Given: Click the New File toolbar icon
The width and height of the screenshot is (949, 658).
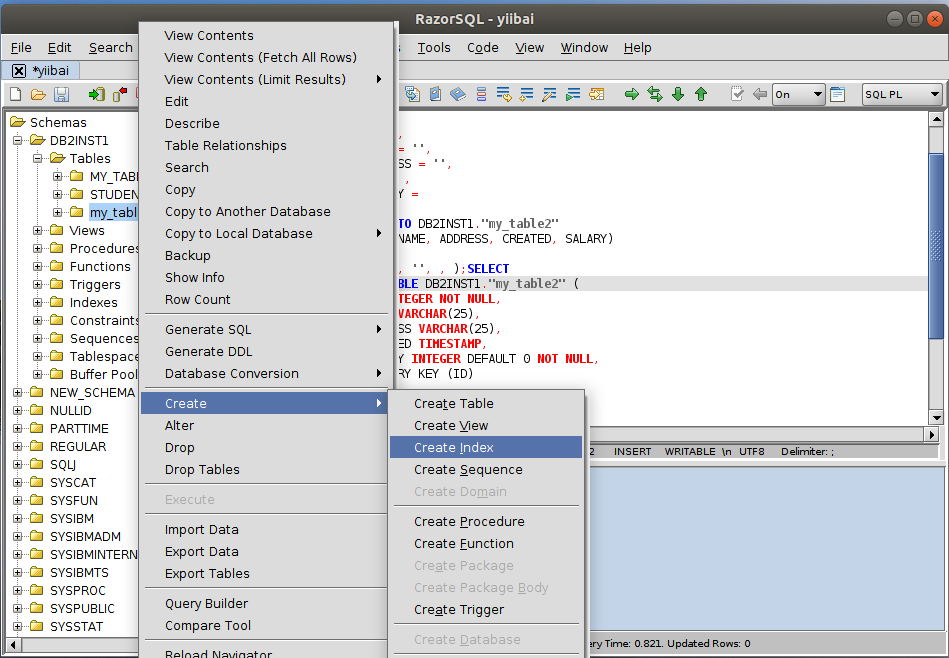Looking at the screenshot, I should click(15, 94).
